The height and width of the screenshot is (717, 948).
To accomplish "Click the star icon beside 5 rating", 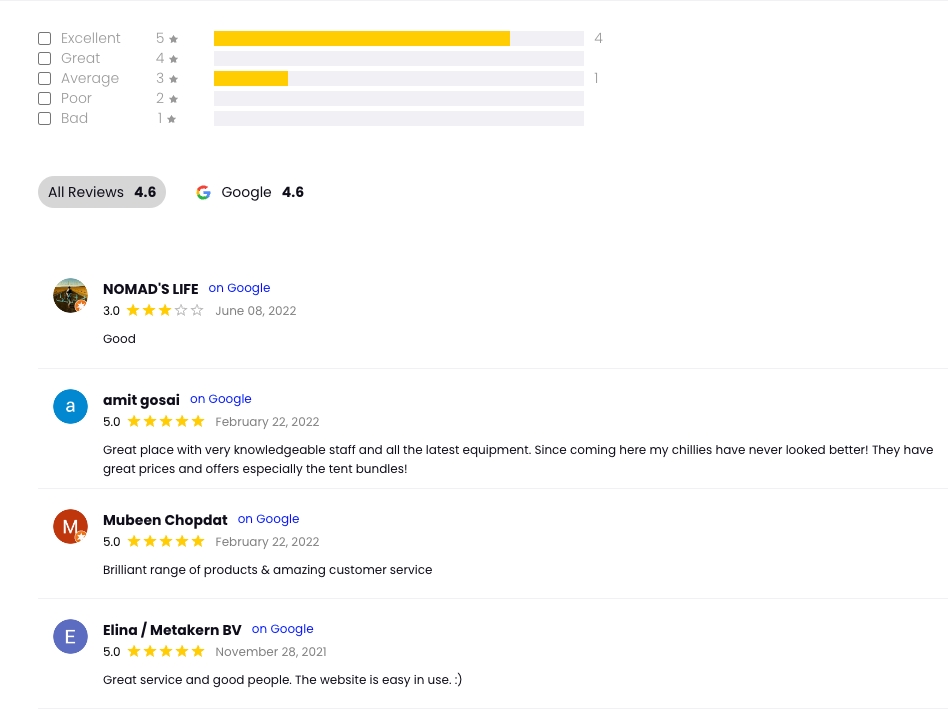I will point(173,39).
